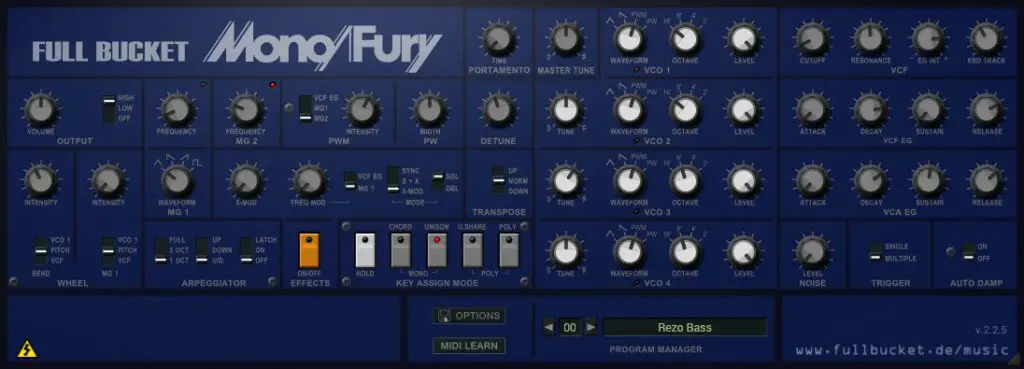The height and width of the screenshot is (369, 1024).
Task: Click the VCF Cutoff knob
Action: [x=812, y=39]
